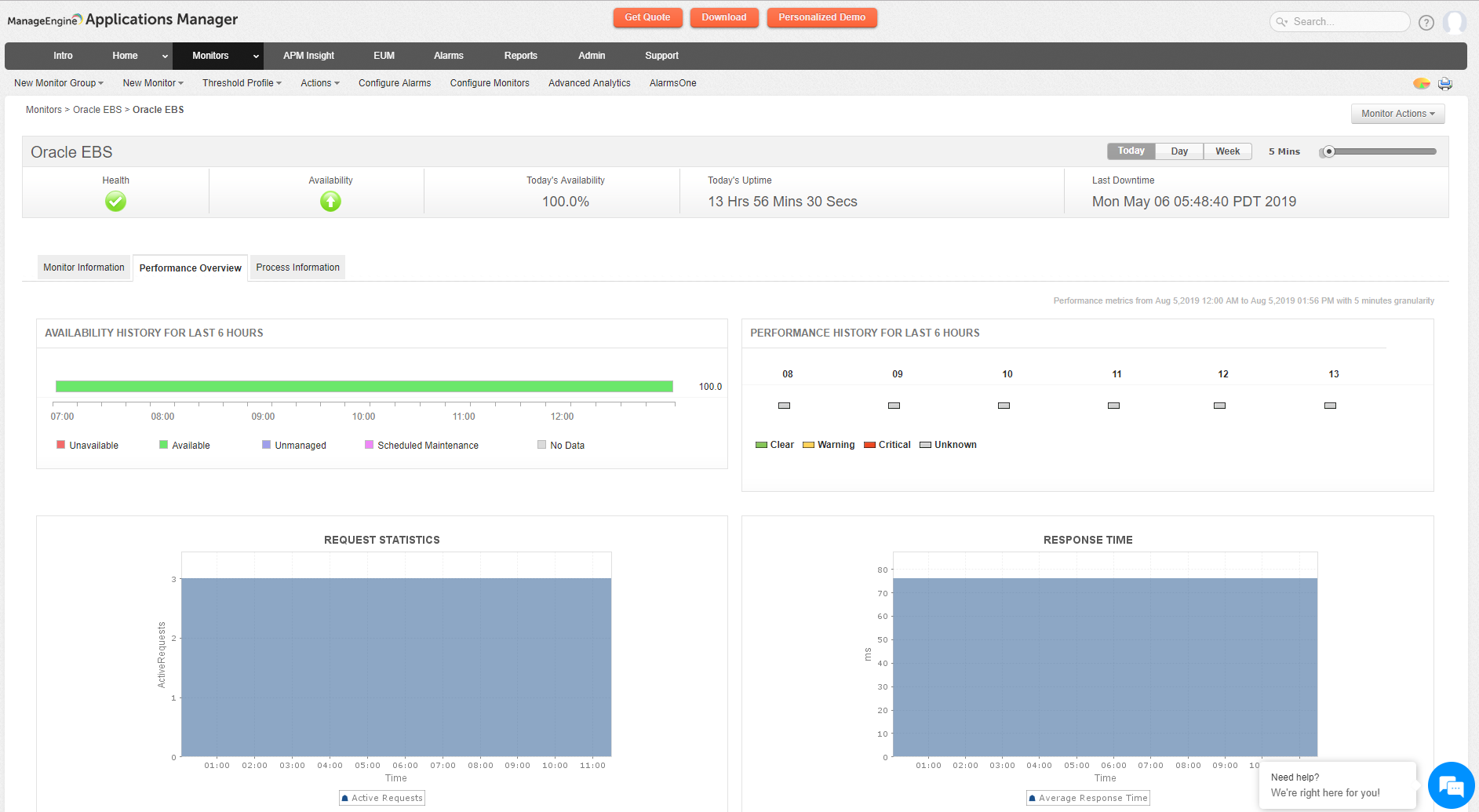Switch to Monitor Information tab

click(x=84, y=268)
